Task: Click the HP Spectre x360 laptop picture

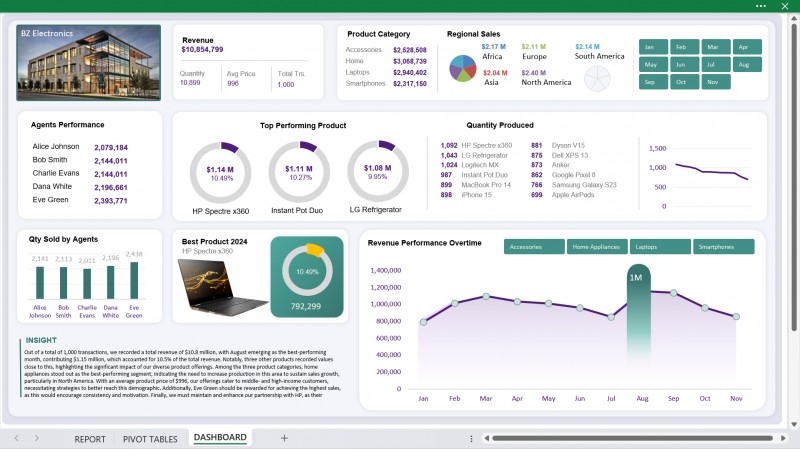Action: point(222,285)
